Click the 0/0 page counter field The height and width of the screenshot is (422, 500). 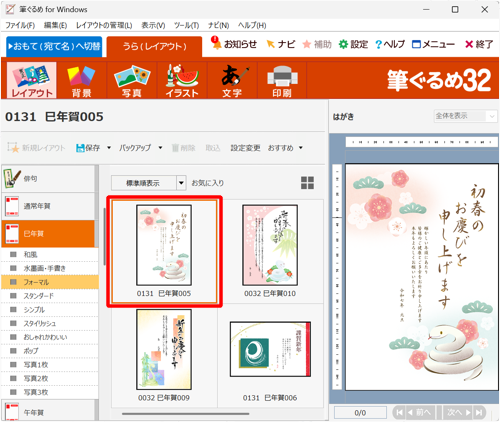360,413
